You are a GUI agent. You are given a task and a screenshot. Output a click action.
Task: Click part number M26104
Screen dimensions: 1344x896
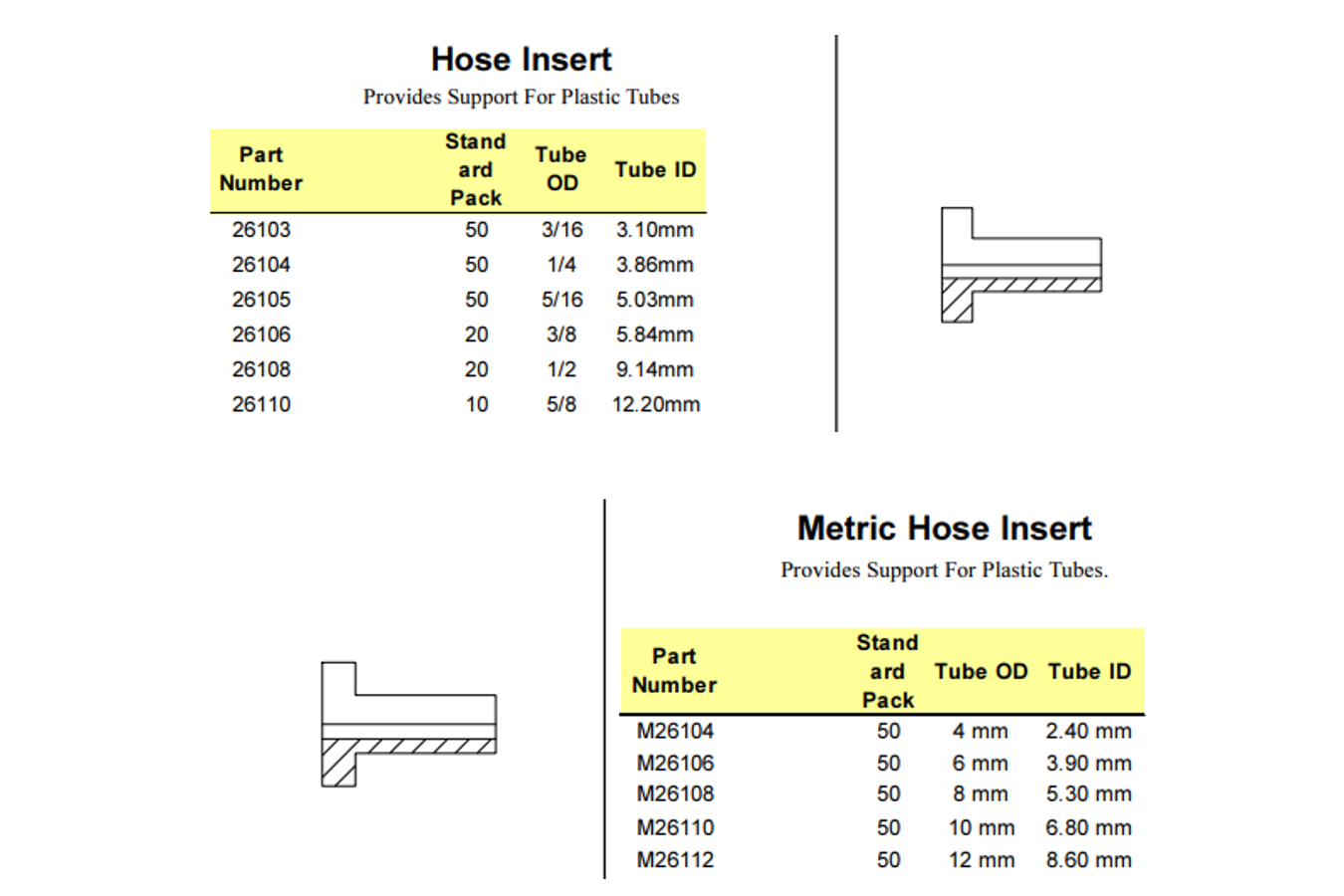tap(675, 731)
